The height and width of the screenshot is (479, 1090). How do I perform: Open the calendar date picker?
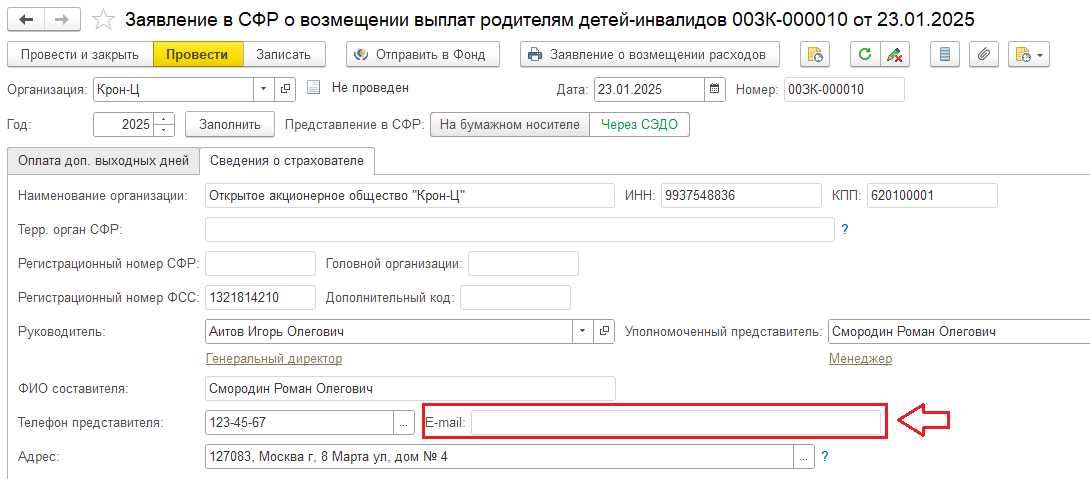coord(715,90)
